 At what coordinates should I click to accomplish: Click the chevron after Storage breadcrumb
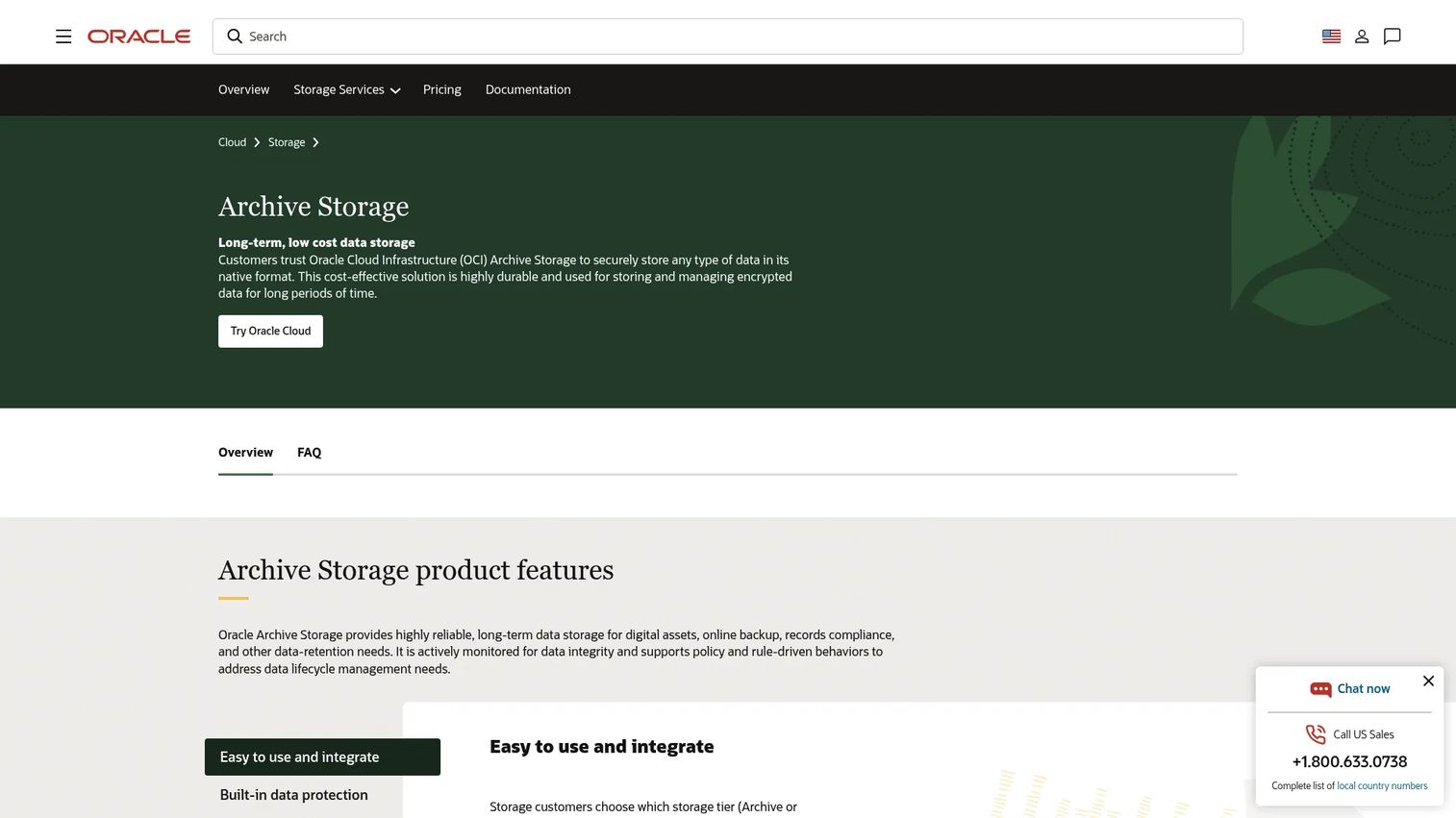[315, 142]
